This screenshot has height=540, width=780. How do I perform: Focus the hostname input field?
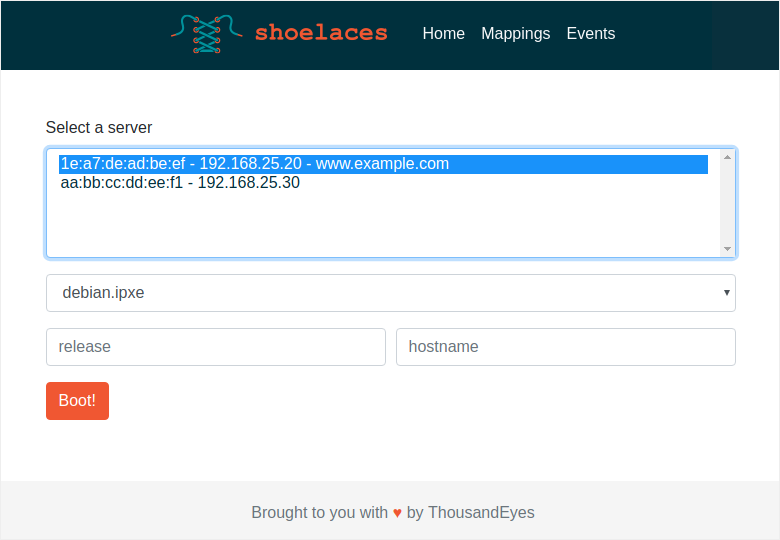point(565,347)
